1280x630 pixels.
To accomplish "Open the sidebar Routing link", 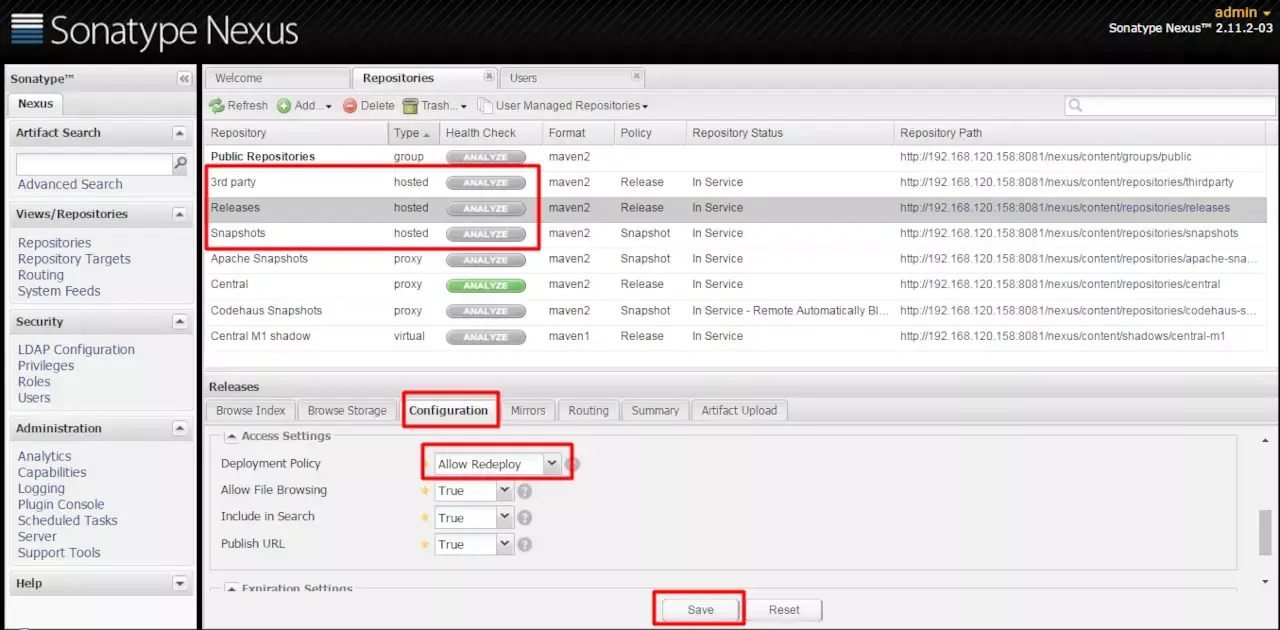I will click(41, 275).
